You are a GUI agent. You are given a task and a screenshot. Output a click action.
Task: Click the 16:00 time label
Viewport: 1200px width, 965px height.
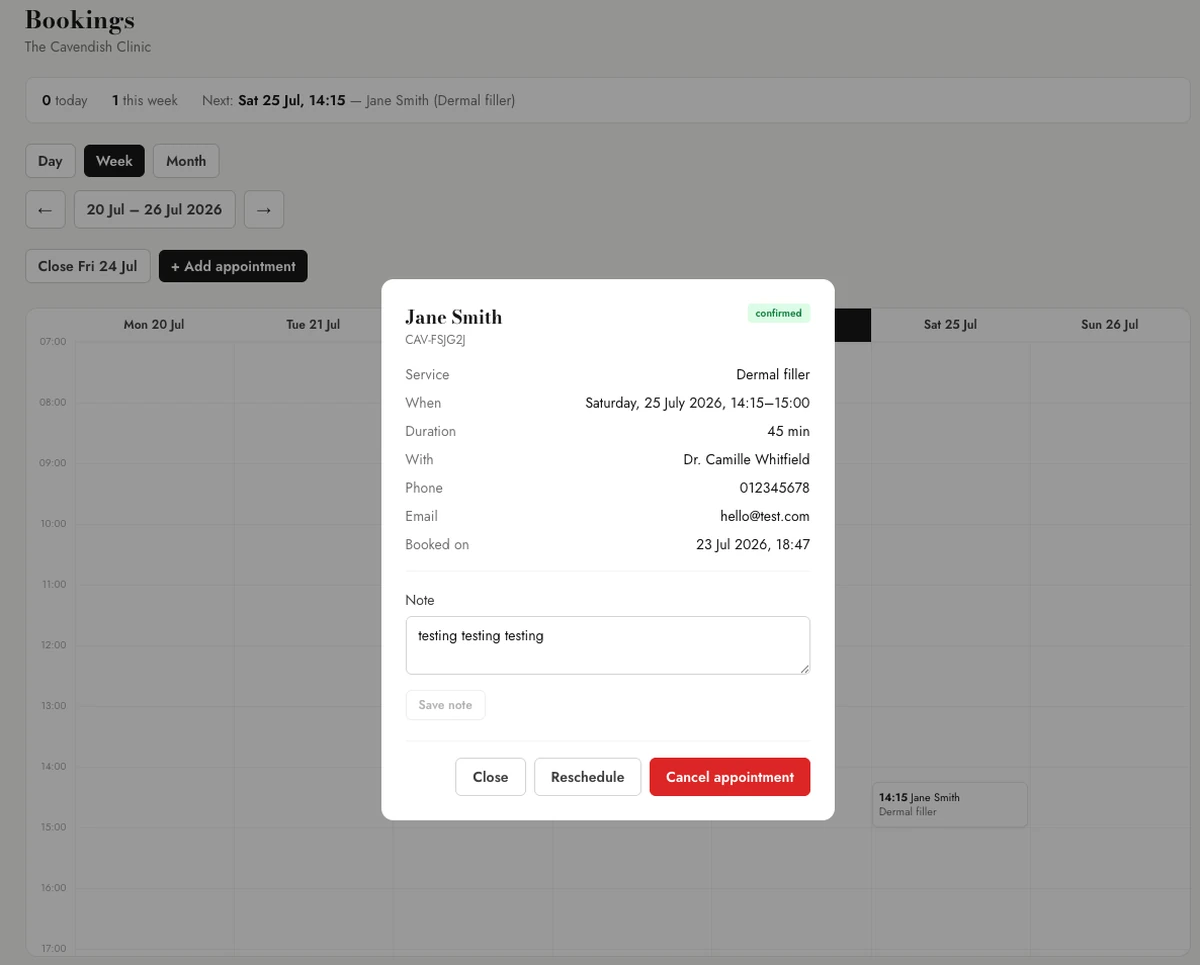point(54,888)
